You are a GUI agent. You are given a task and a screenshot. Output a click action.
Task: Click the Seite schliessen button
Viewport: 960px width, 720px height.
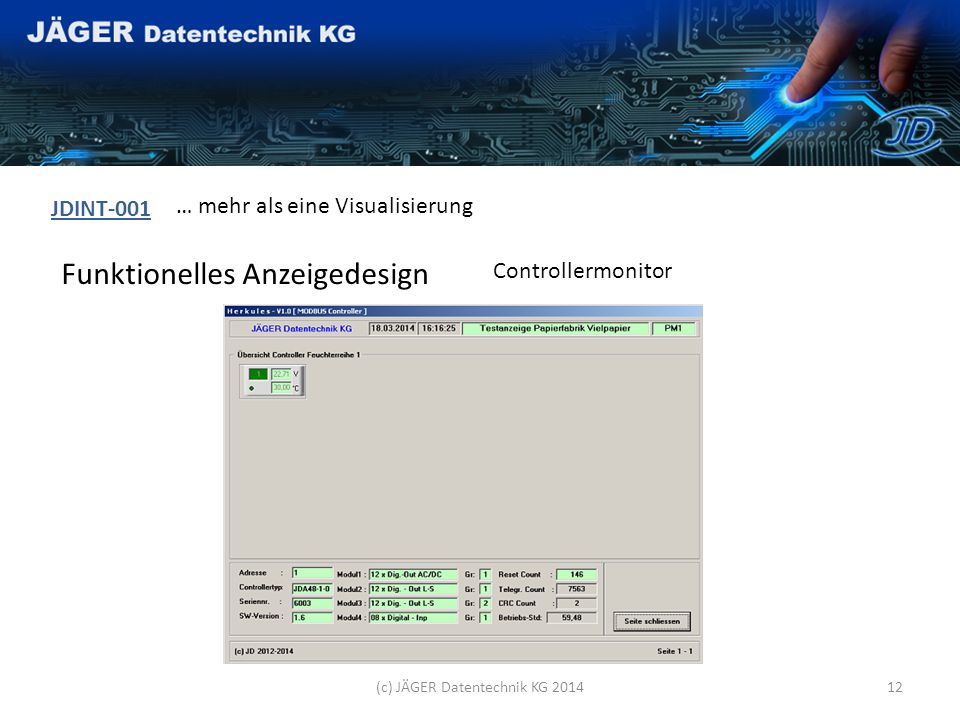pyautogui.click(x=652, y=621)
